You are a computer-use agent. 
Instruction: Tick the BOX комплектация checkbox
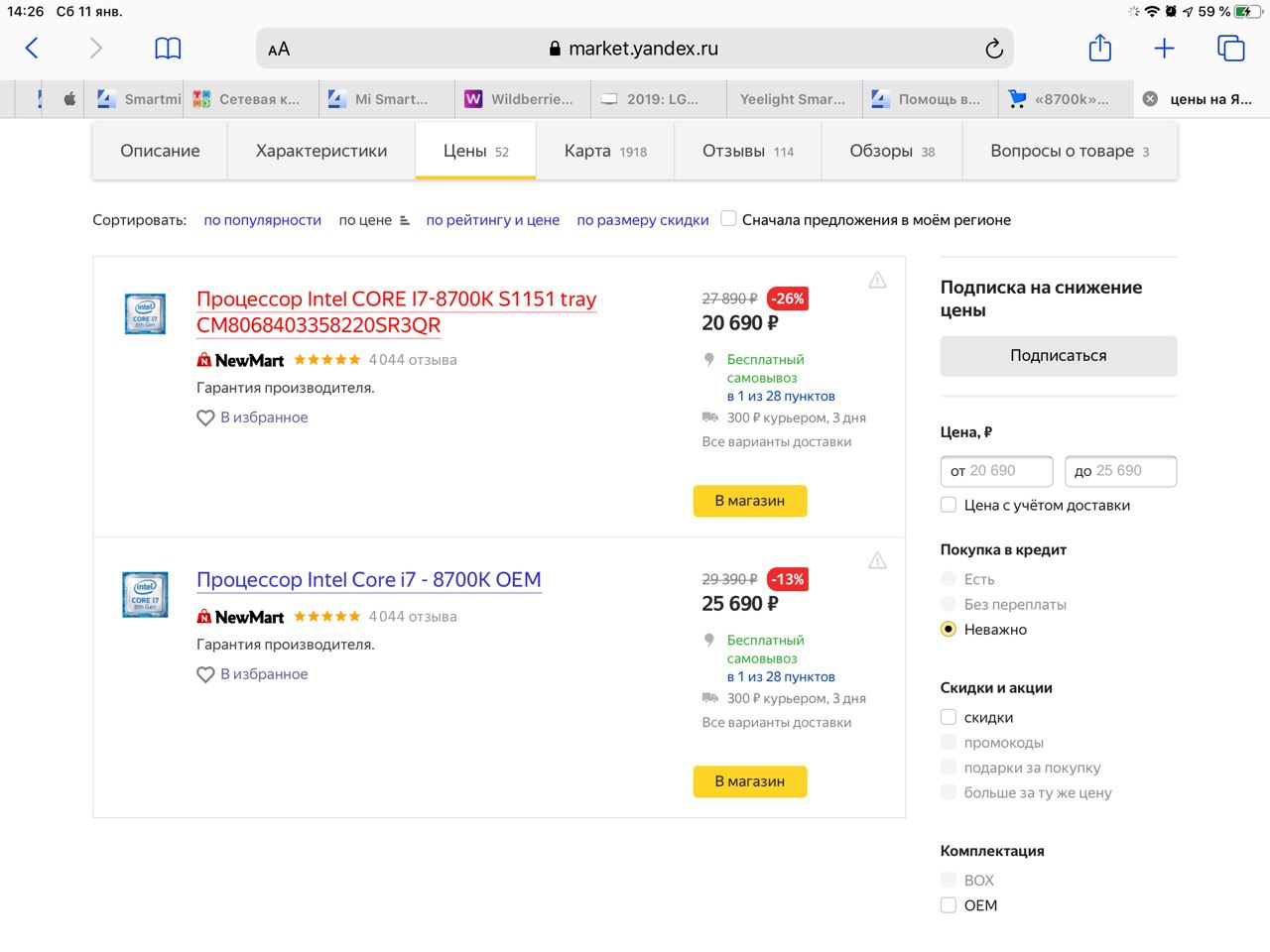[949, 880]
